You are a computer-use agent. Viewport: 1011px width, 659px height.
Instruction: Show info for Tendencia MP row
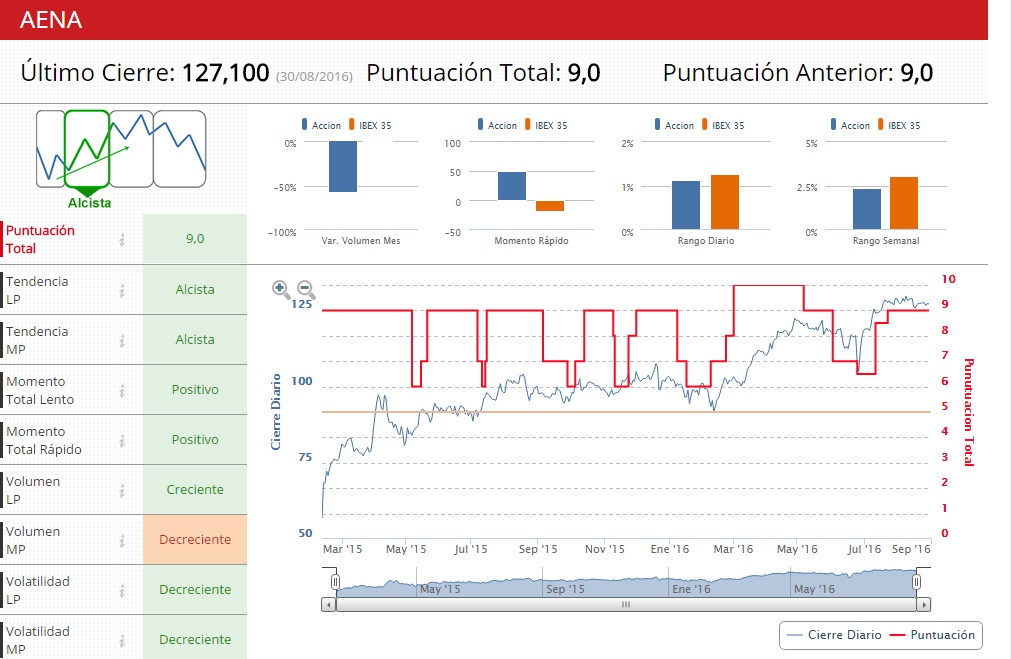click(x=122, y=340)
